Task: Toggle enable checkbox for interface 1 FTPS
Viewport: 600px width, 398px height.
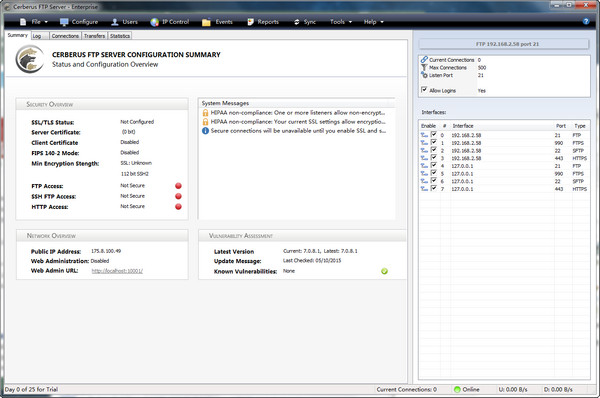Action: pyautogui.click(x=434, y=142)
